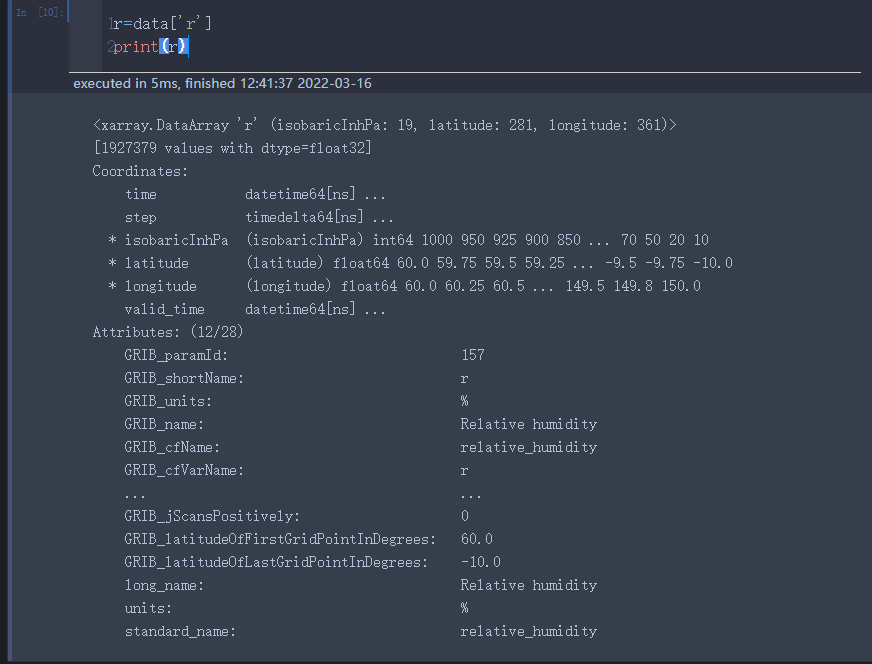Click the latitude values '60.0 59.75 59.5 59.25'
Screen dimensions: 872x664
click(481, 263)
